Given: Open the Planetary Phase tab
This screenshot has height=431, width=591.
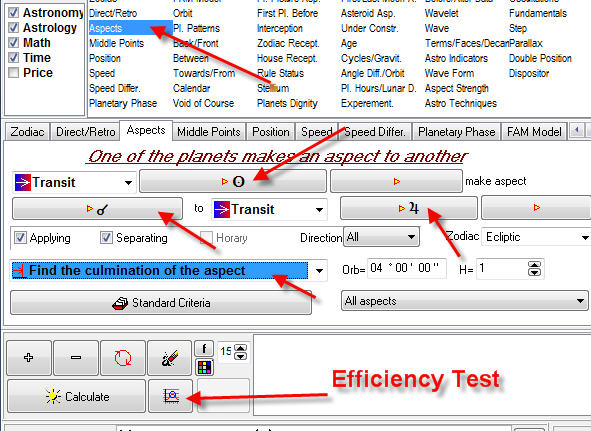Looking at the screenshot, I should tap(456, 132).
